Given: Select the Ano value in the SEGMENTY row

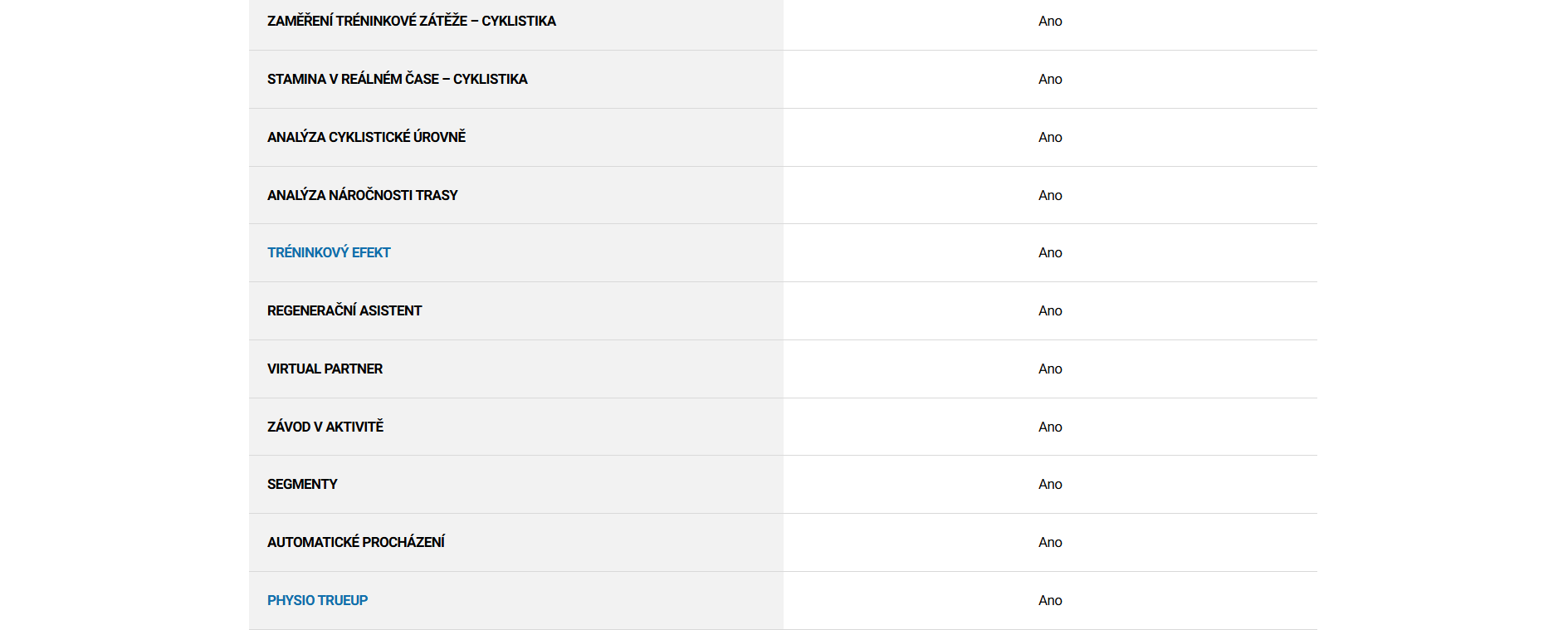Looking at the screenshot, I should 1050,484.
